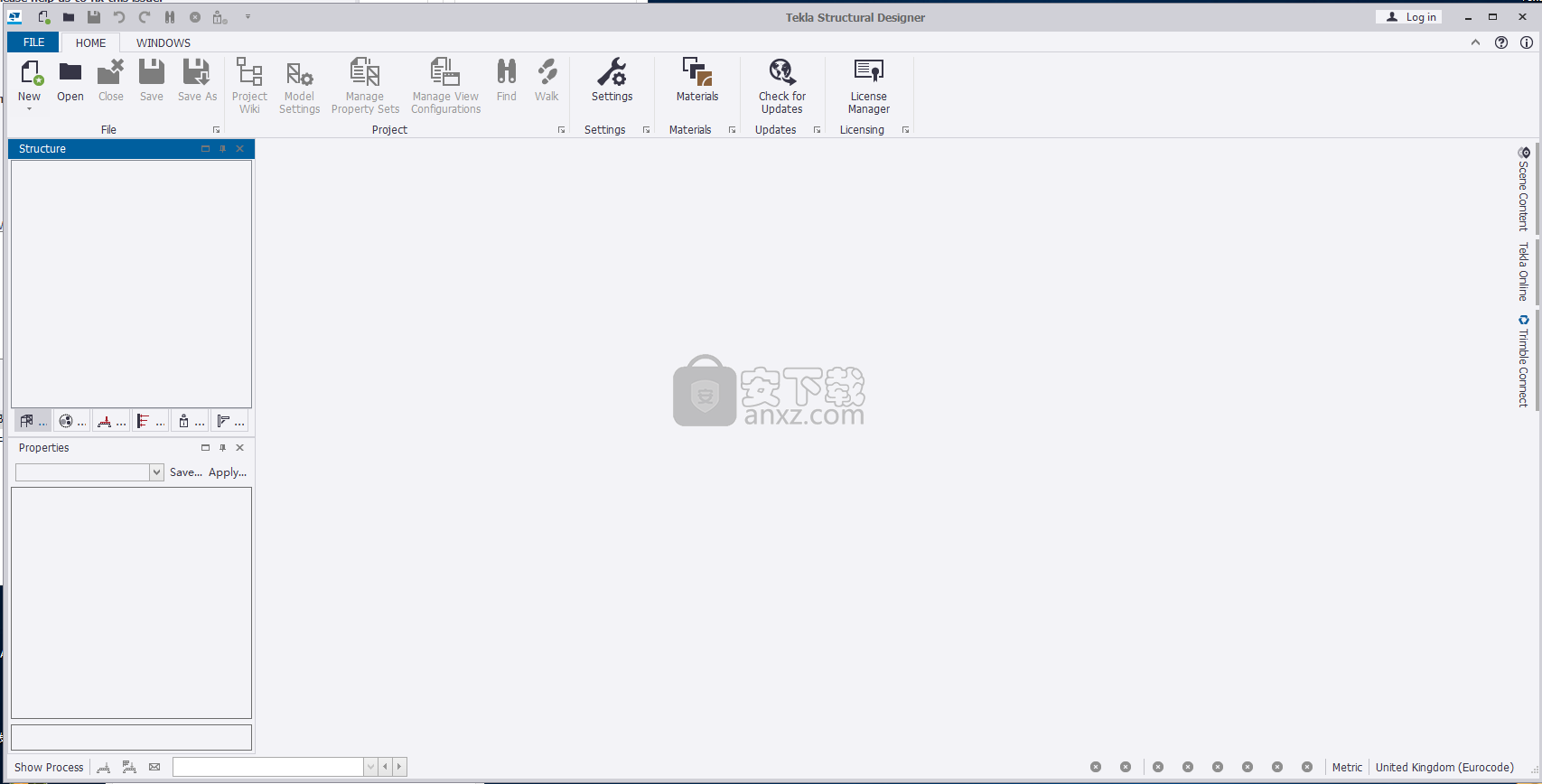This screenshot has height=784, width=1542.
Task: Click Apply... in Properties panel
Action: tap(228, 472)
